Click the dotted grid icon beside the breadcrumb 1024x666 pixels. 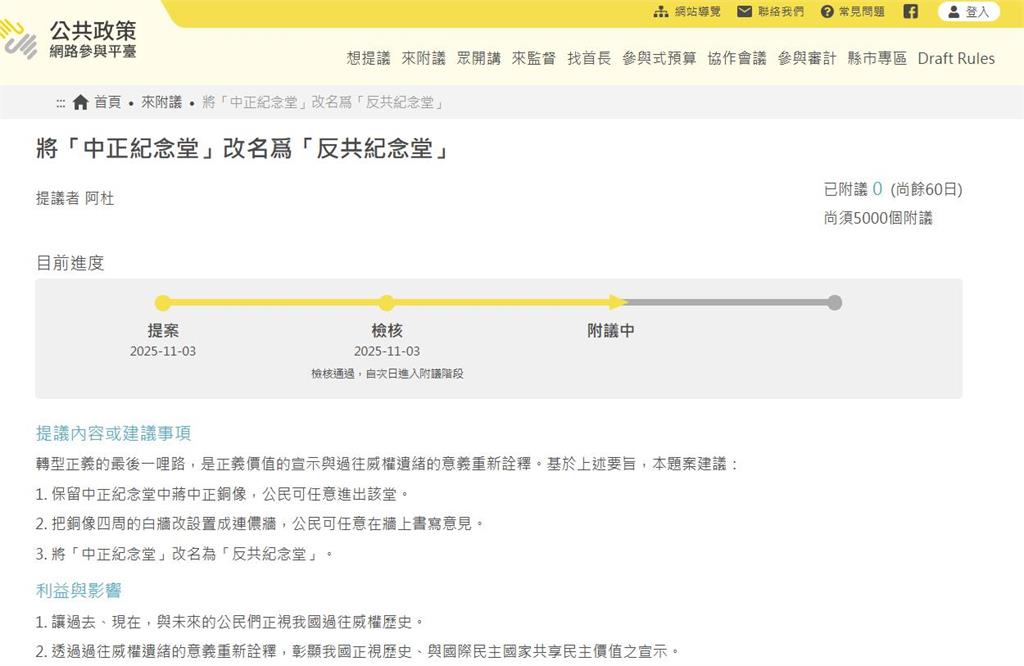(x=61, y=101)
